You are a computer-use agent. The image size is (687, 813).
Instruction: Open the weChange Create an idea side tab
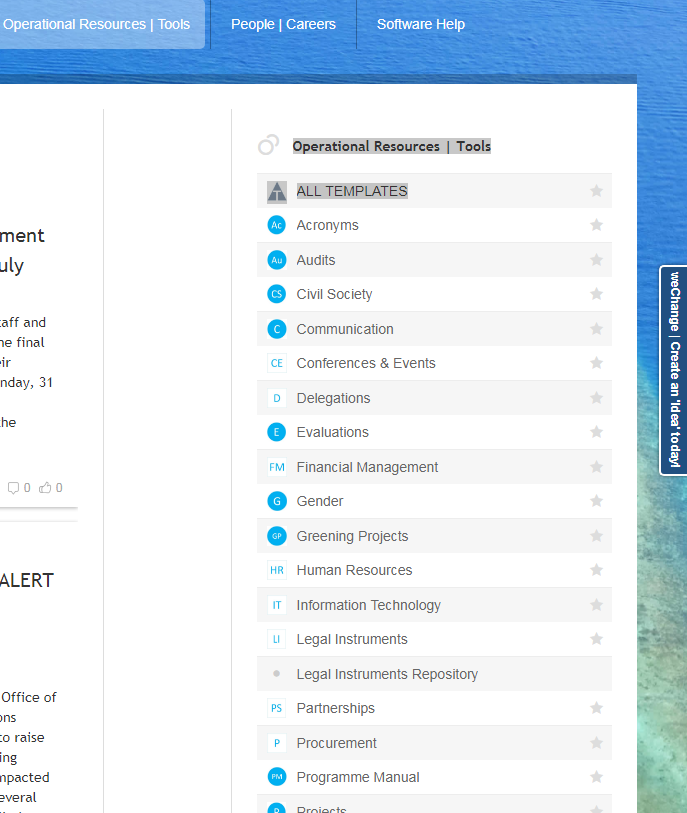tap(674, 370)
